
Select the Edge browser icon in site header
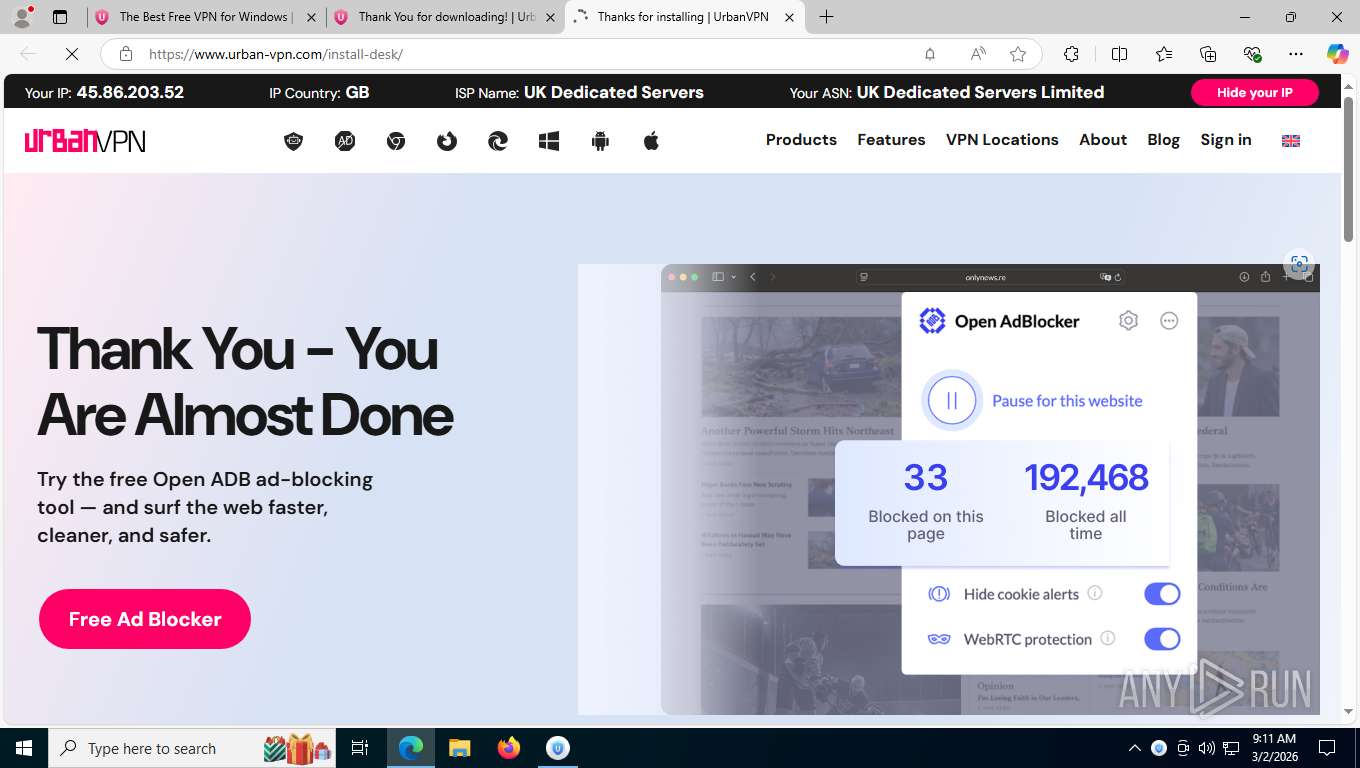click(x=498, y=141)
